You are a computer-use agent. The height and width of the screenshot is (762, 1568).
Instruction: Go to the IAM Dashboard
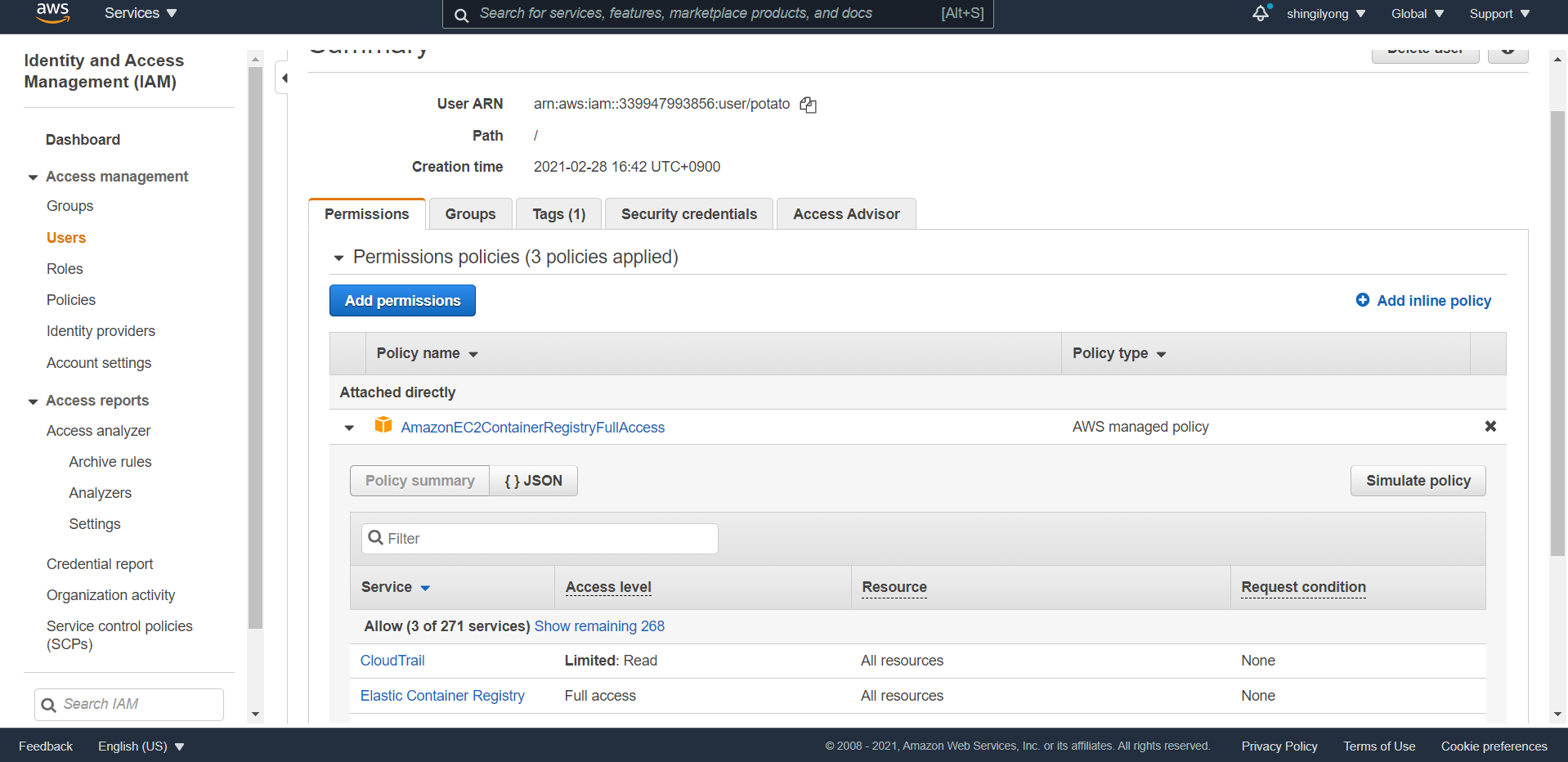[x=83, y=140]
